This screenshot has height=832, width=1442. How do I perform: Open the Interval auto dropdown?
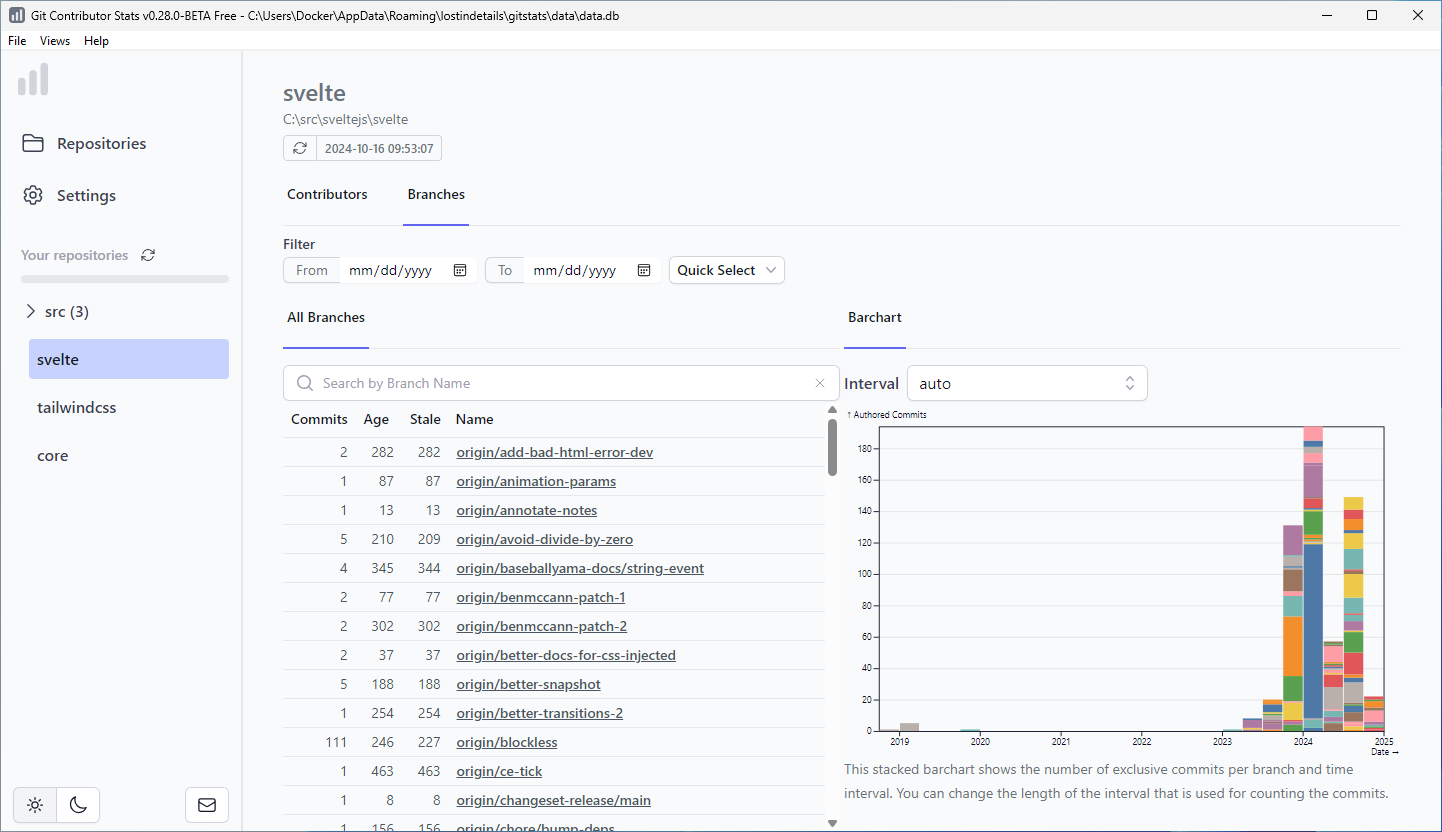[1027, 383]
